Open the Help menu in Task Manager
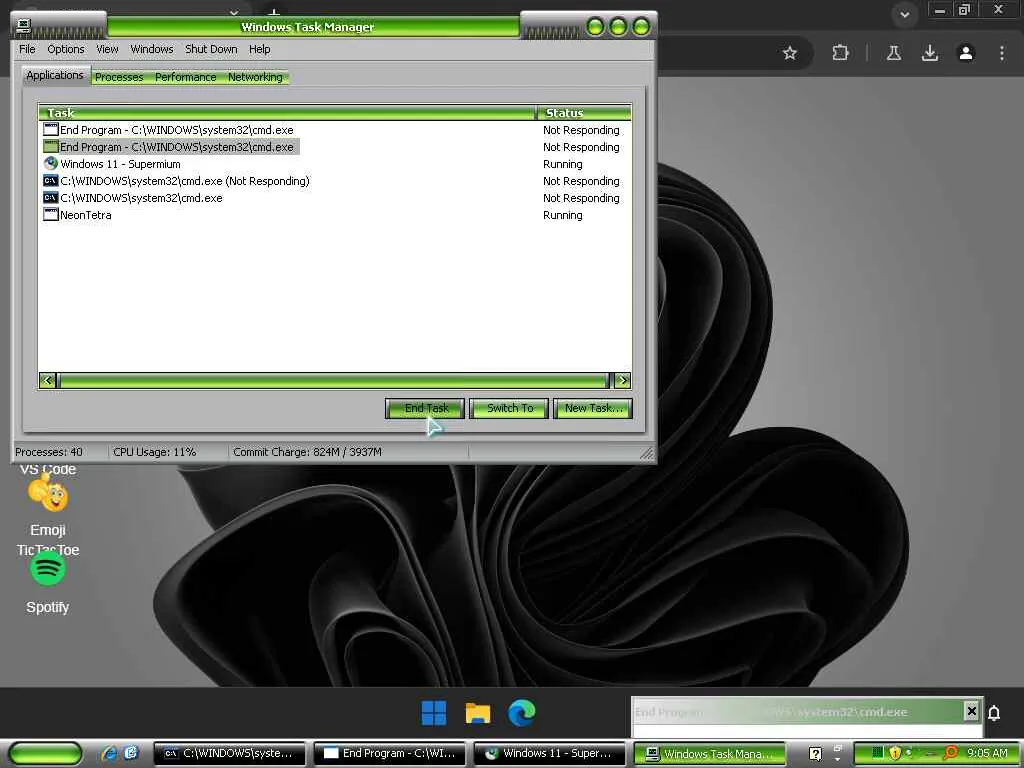Image resolution: width=1024 pixels, height=768 pixels. pyautogui.click(x=259, y=49)
